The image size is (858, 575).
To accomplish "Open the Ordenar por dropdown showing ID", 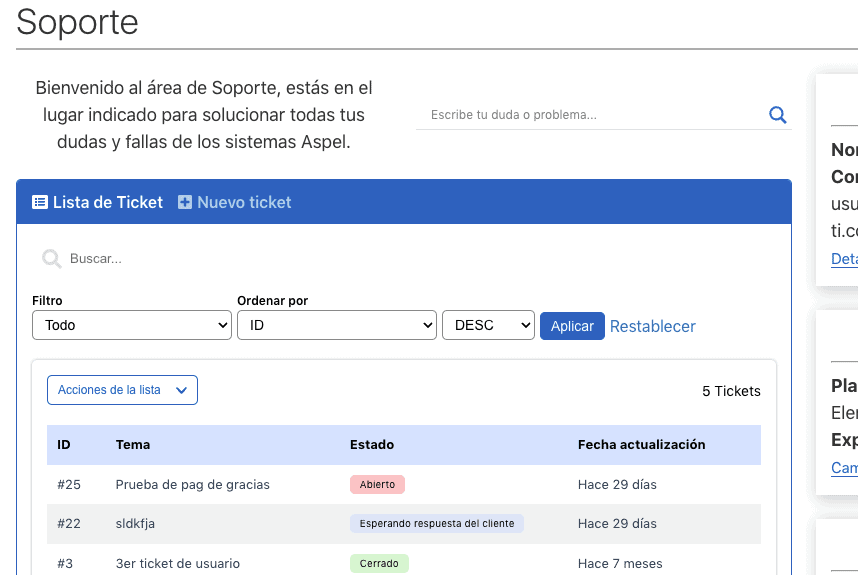I will (x=337, y=326).
